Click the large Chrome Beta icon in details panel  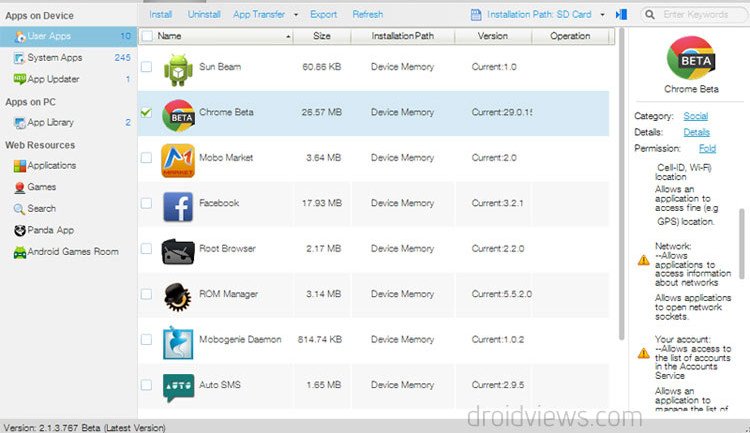(691, 58)
